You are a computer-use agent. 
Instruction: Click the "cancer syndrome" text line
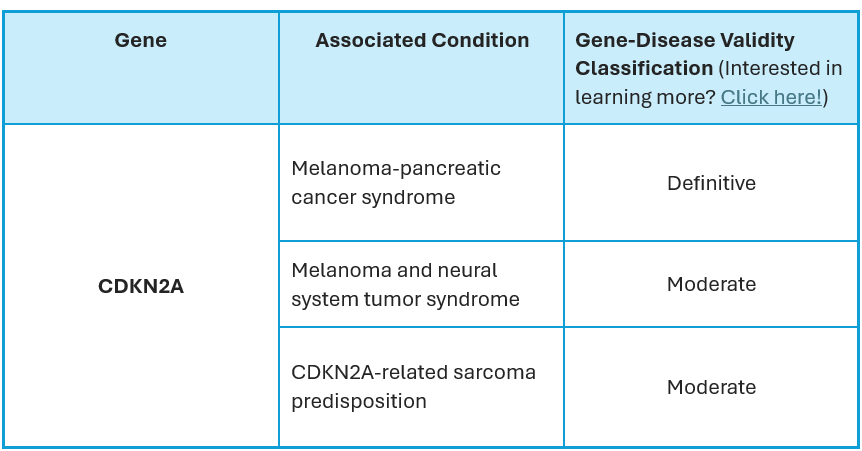pyautogui.click(x=373, y=197)
